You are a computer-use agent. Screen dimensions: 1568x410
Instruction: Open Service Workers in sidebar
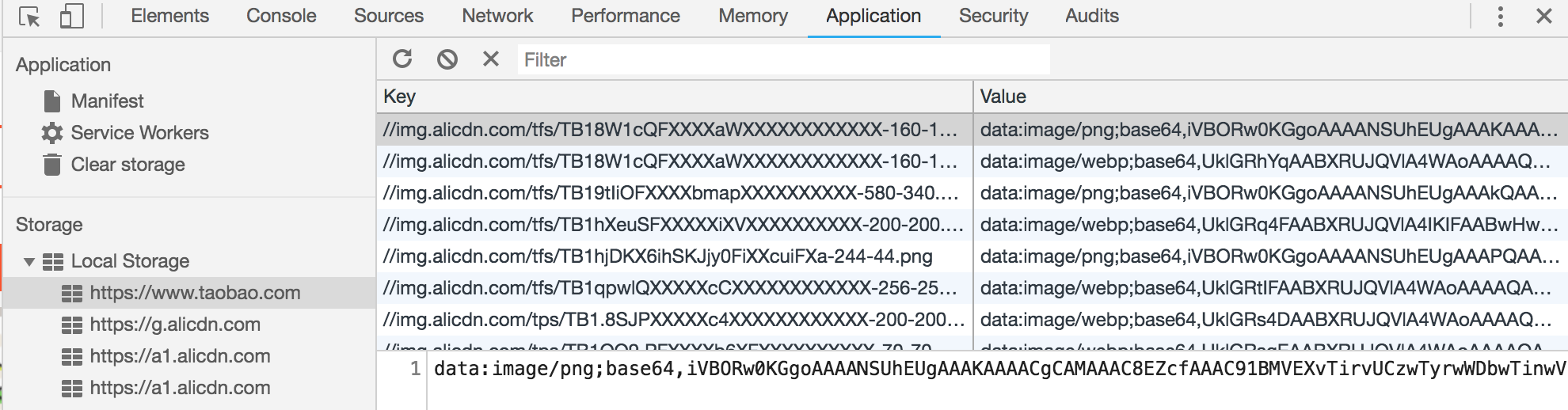point(139,133)
